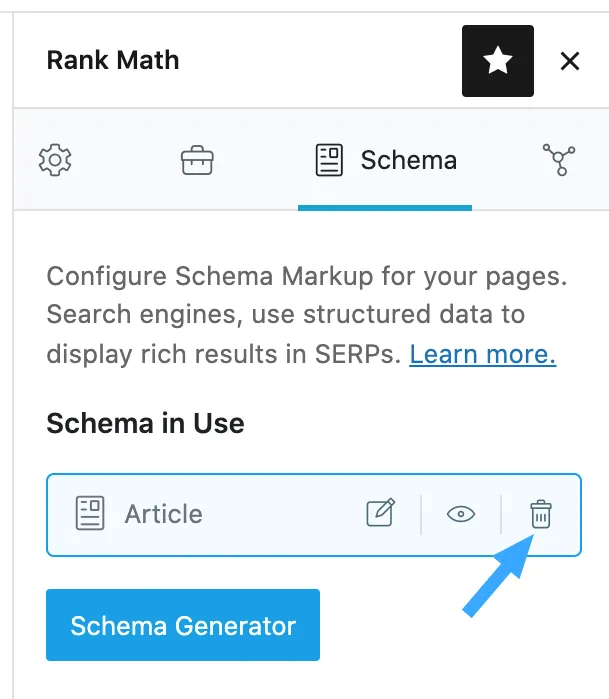Viewport: 609px width, 699px height.
Task: Click the Schema Generator button
Action: pyautogui.click(x=183, y=626)
